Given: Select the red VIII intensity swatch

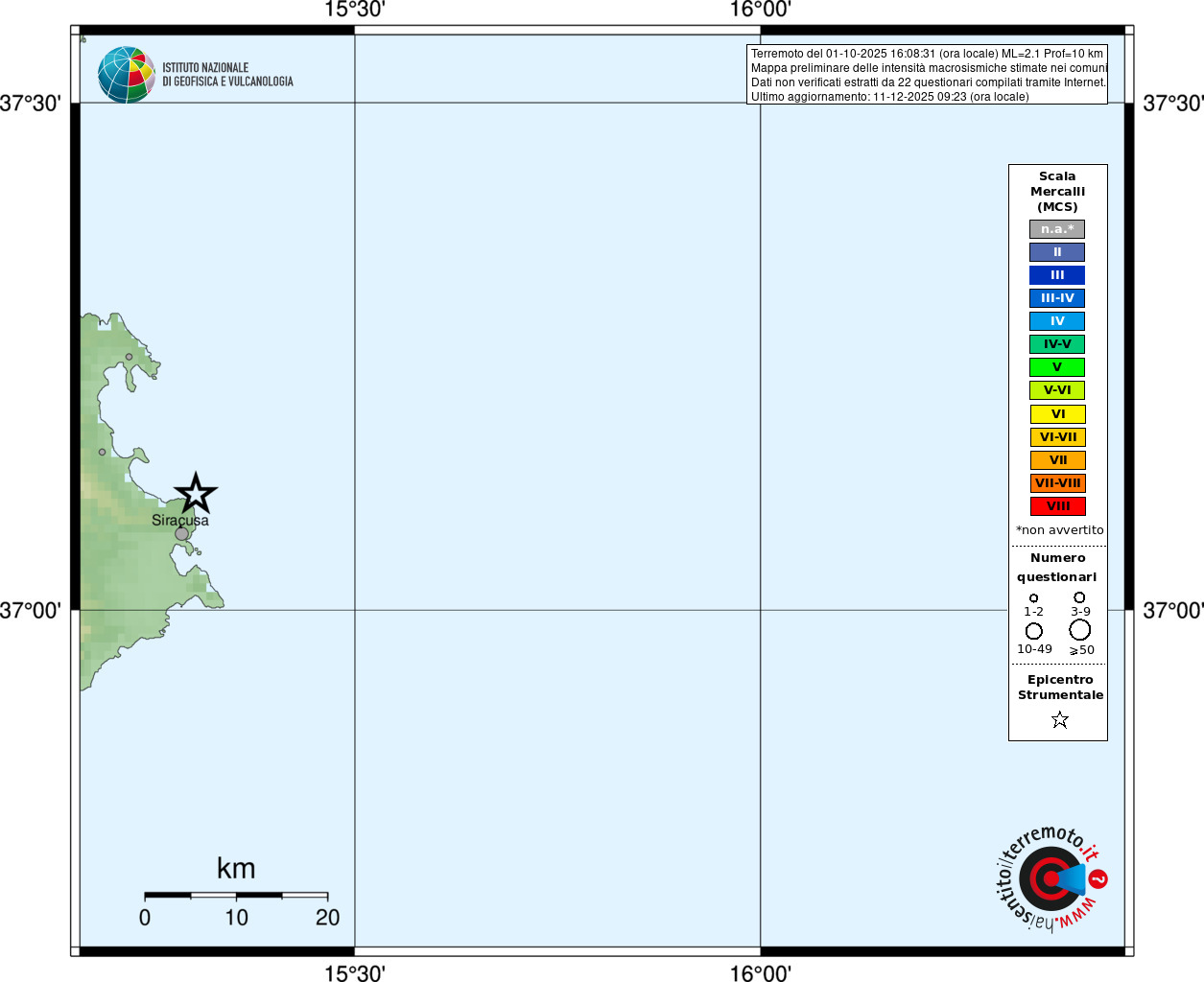Looking at the screenshot, I should (1057, 506).
